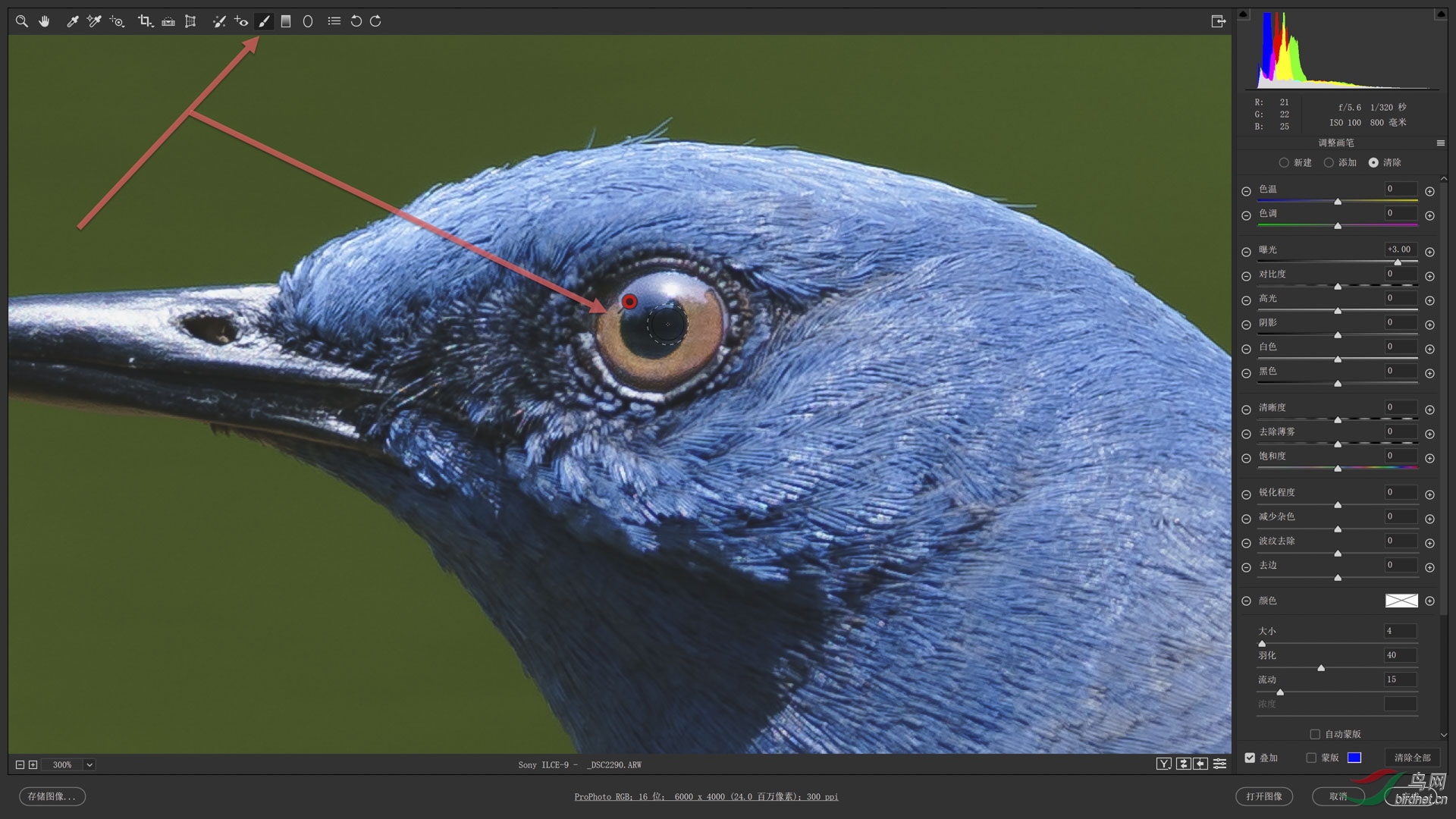Click the 存储图像 button
This screenshot has height=819, width=1456.
[x=52, y=796]
